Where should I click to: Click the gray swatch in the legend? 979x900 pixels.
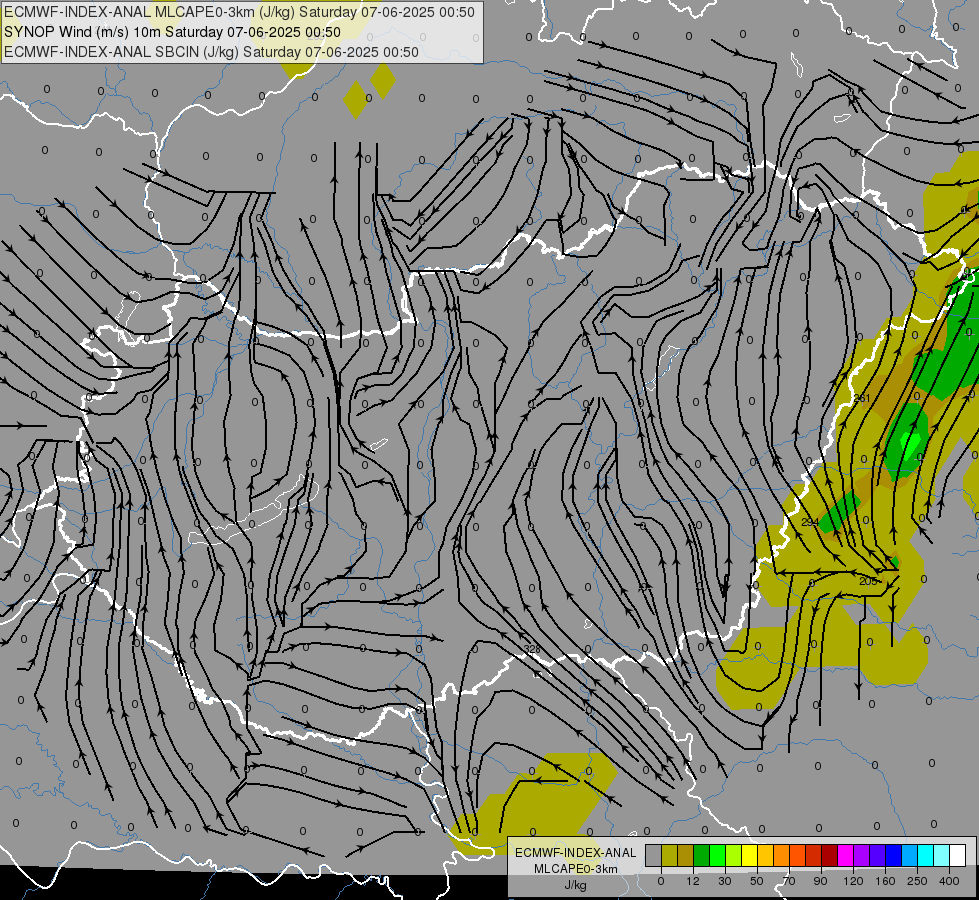click(x=654, y=855)
